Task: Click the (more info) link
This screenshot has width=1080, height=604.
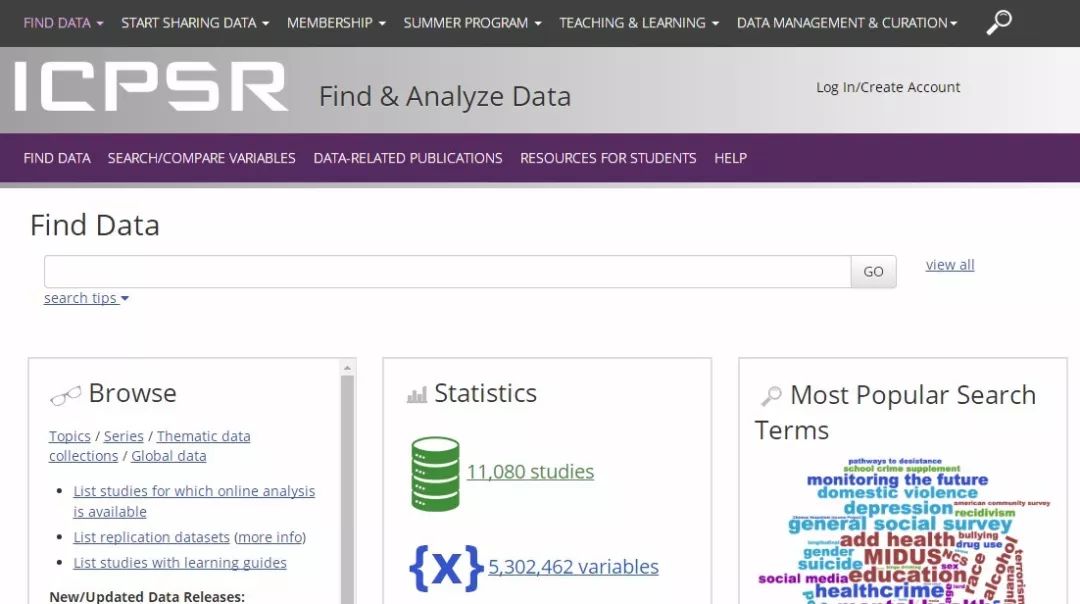Action: [x=270, y=537]
